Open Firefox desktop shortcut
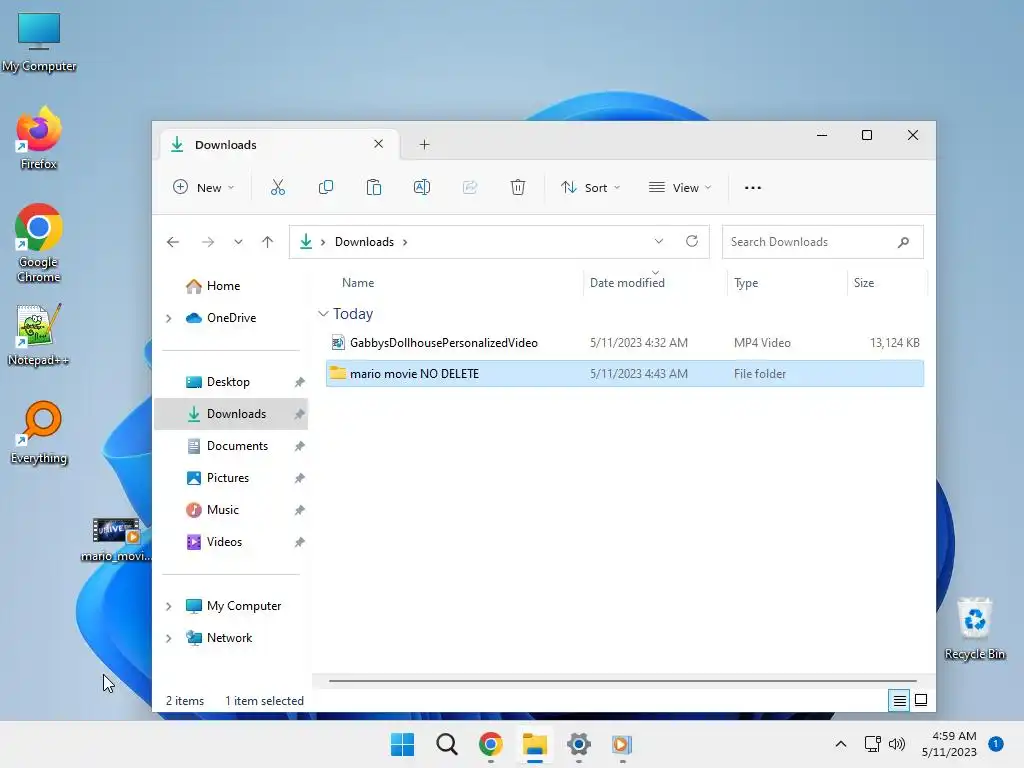 (39, 138)
